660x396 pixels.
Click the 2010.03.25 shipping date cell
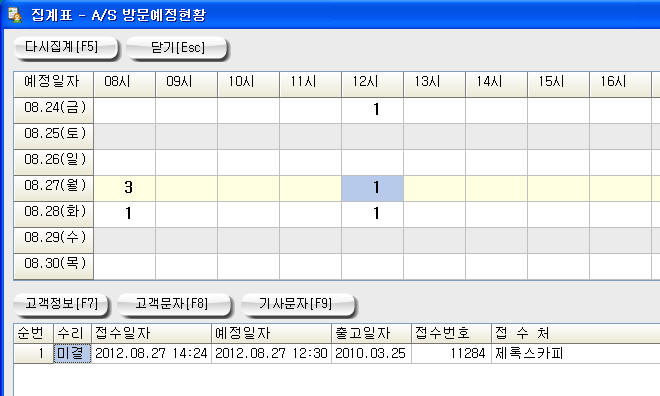[x=371, y=353]
